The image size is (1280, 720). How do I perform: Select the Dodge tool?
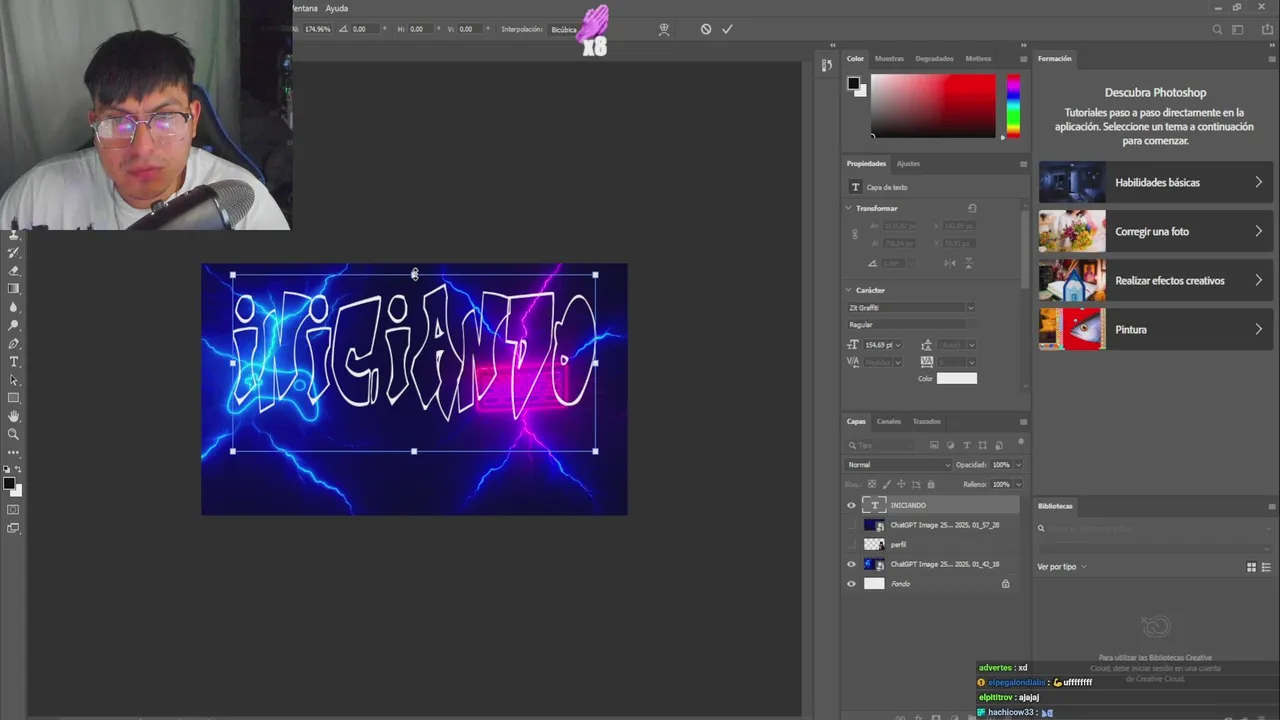click(14, 325)
